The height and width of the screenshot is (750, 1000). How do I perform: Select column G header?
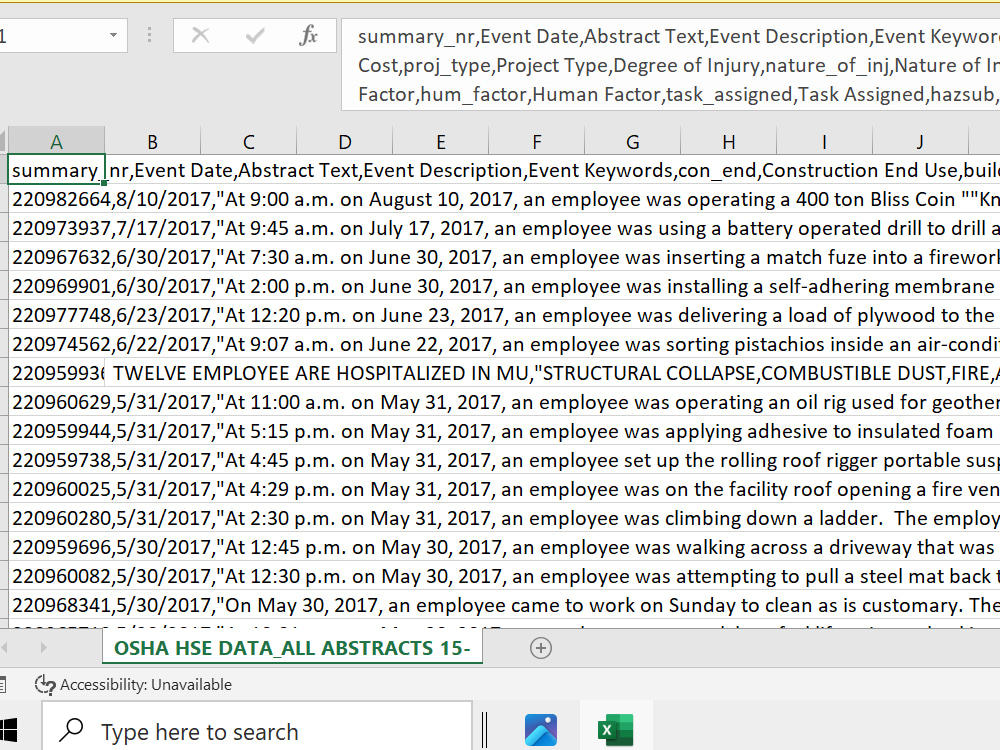click(633, 142)
